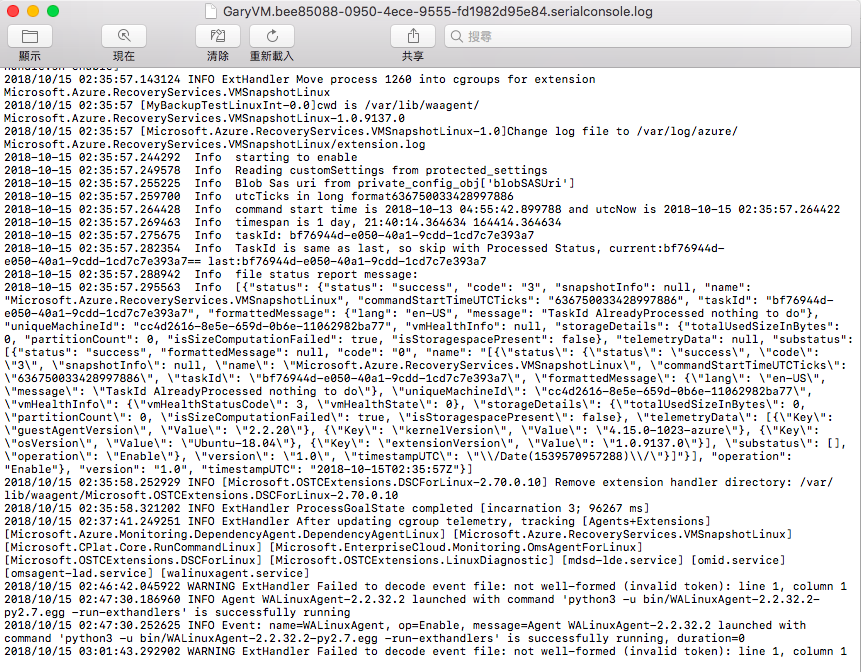Image resolution: width=861 pixels, height=672 pixels.
Task: Click the 02:46:42 WARNING 'Failed to decode' line
Action: click(x=426, y=586)
